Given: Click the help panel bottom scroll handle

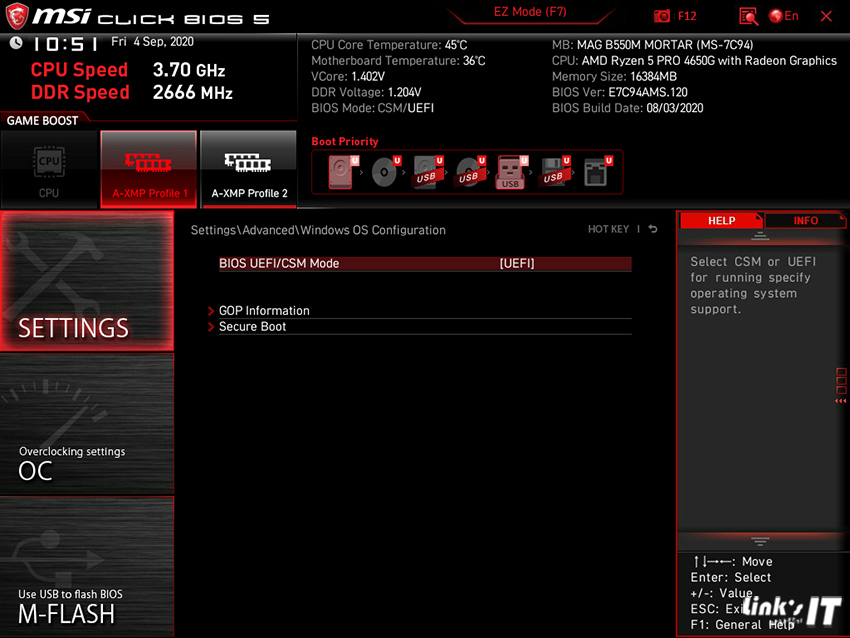Looking at the screenshot, I should point(759,542).
